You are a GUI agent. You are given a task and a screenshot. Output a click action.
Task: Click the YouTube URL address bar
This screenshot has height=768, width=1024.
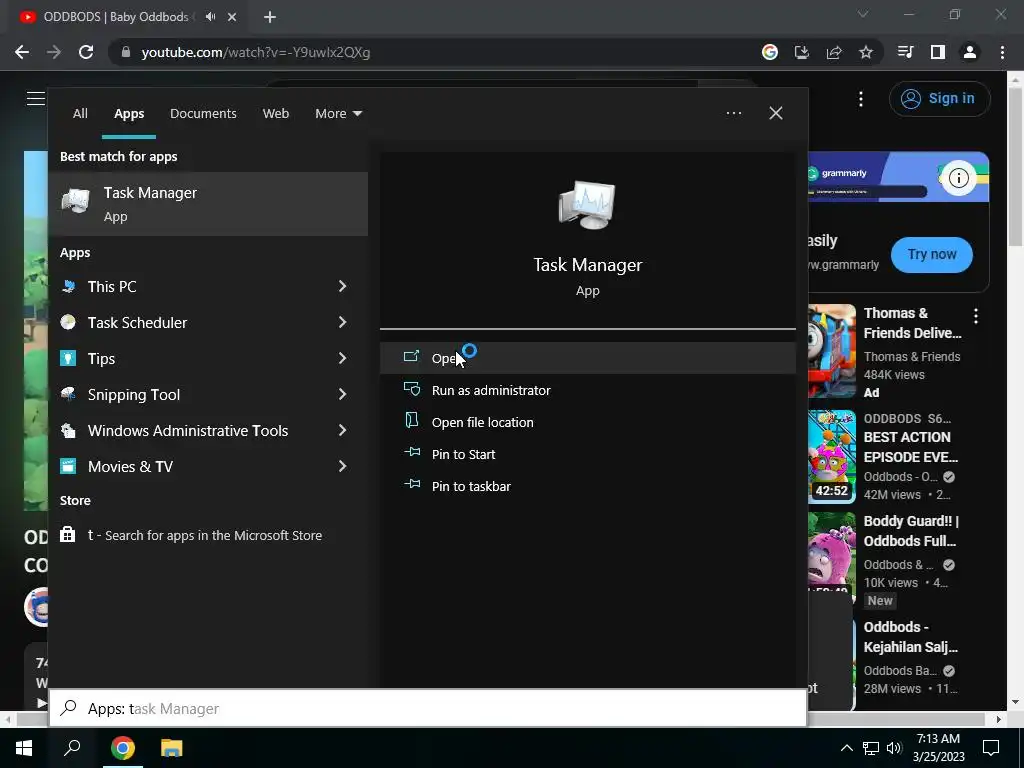pyautogui.click(x=431, y=52)
